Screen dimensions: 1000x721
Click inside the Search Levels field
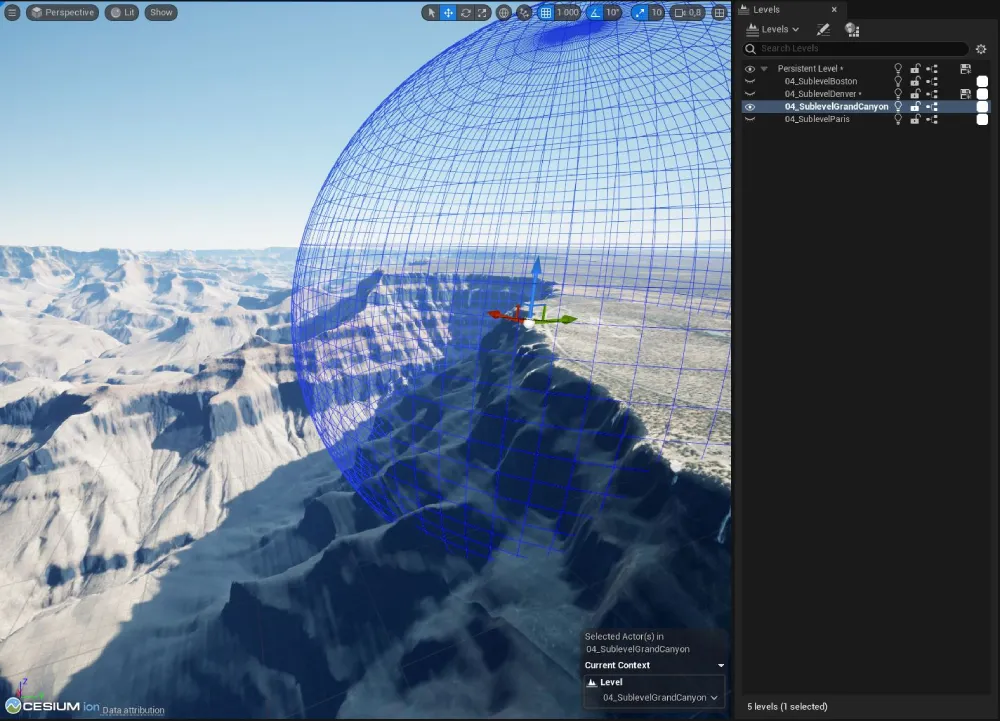tap(850, 47)
